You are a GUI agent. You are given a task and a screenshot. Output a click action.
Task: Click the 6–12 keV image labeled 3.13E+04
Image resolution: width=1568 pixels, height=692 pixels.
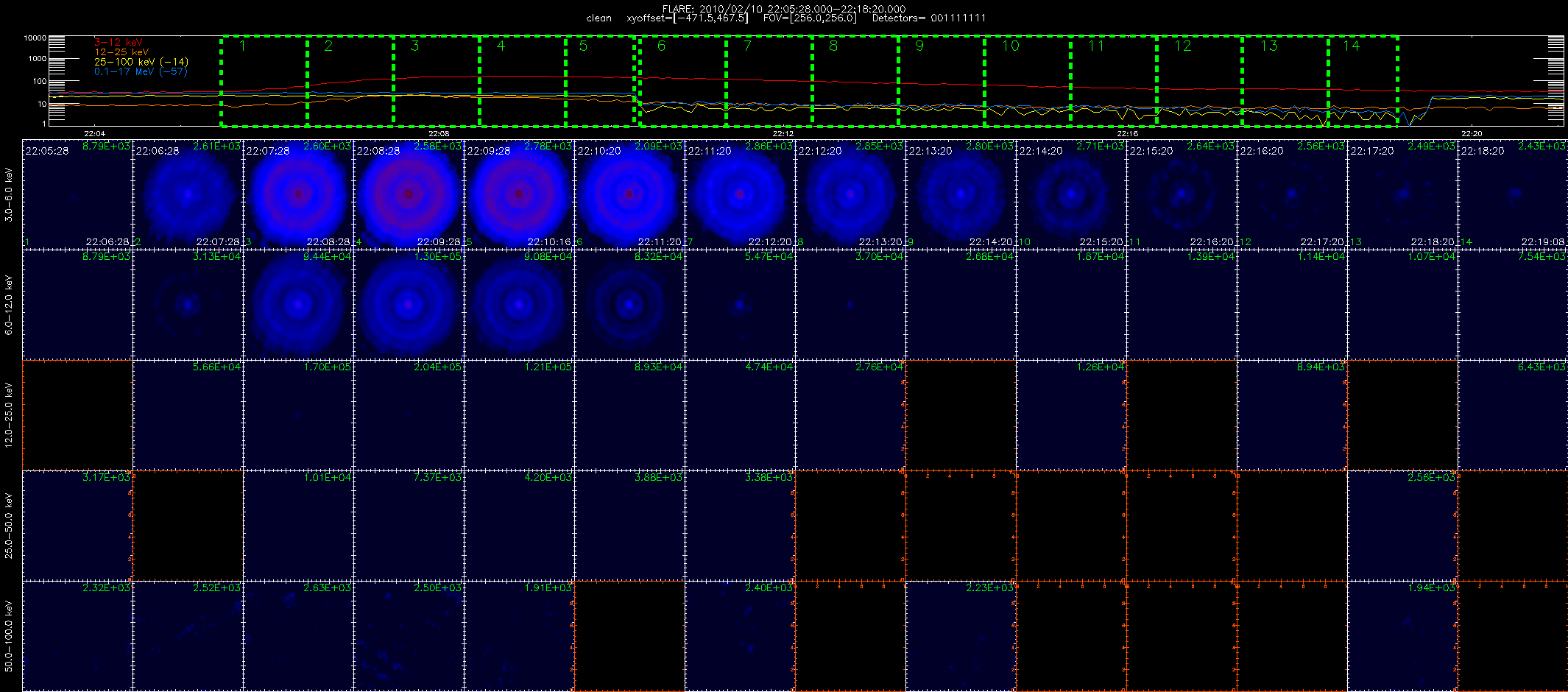coord(188,305)
